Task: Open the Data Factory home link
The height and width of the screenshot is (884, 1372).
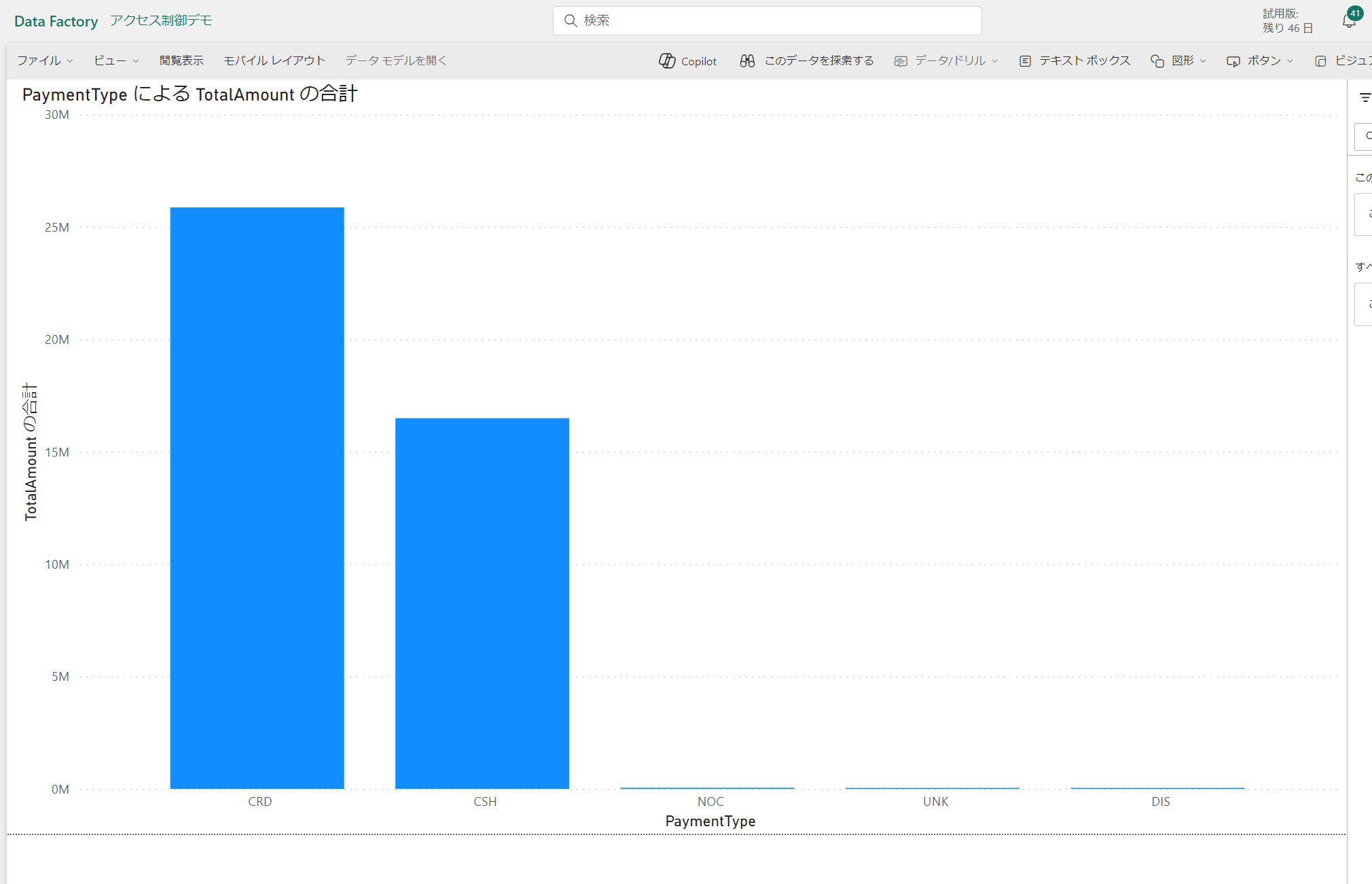Action: [56, 21]
